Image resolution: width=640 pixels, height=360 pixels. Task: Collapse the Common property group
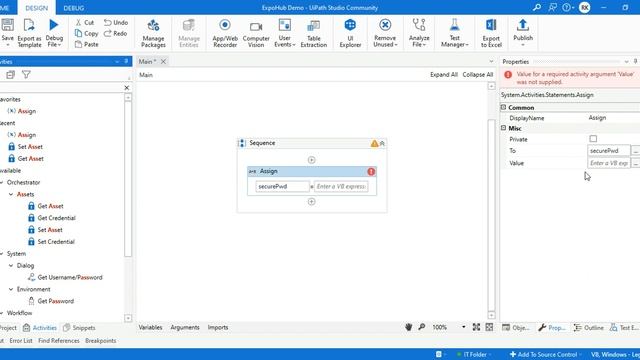503,107
